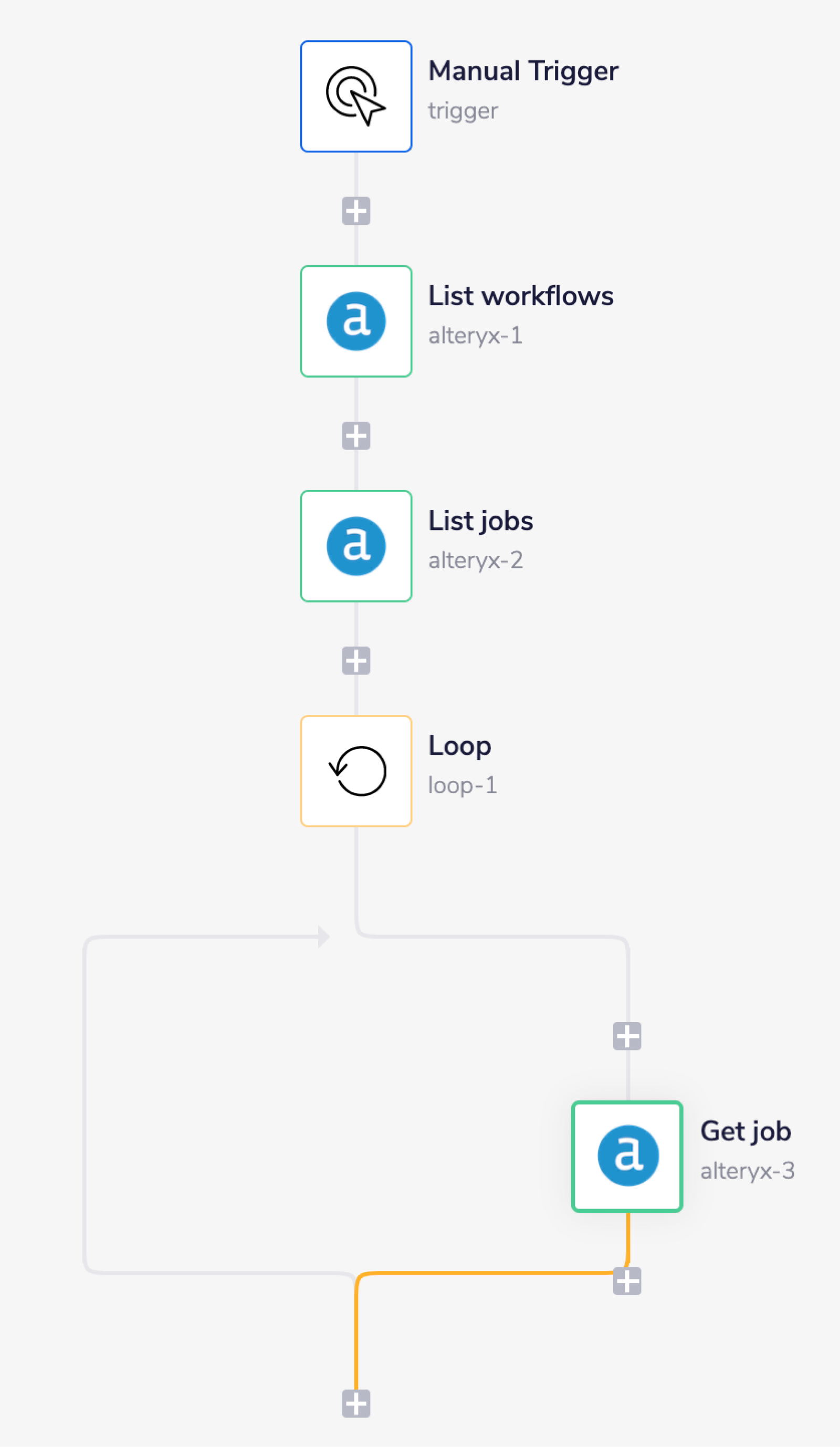840x1447 pixels.
Task: Add step right after Get job
Action: [x=627, y=1281]
